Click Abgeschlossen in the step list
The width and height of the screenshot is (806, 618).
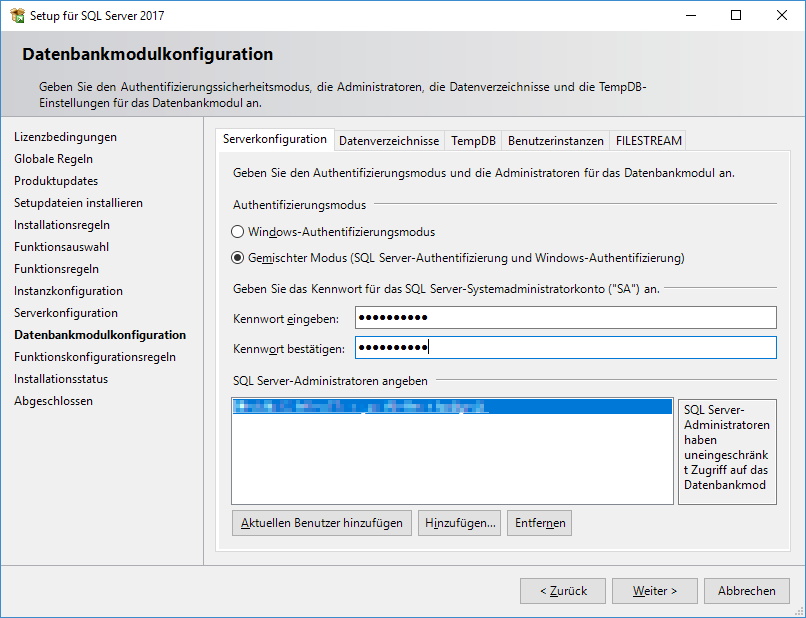53,401
